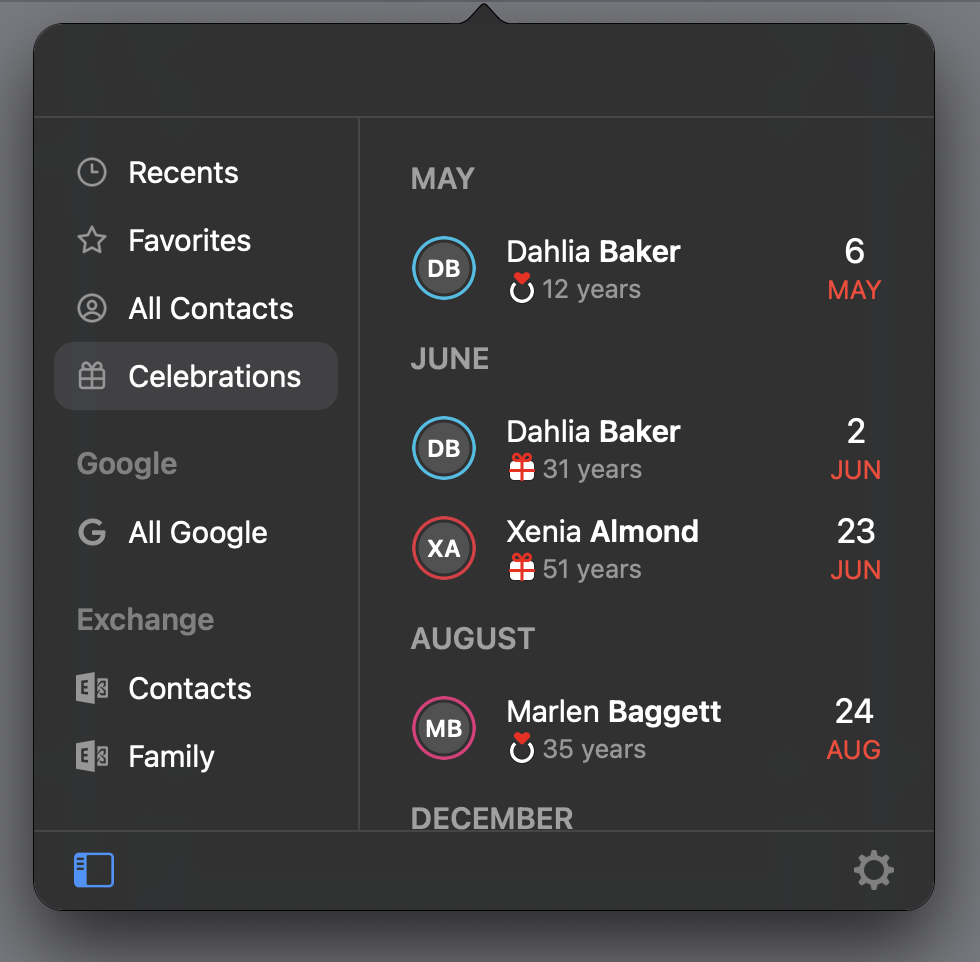Toggle the sidebar panel icon
The width and height of the screenshot is (980, 962).
pyautogui.click(x=94, y=869)
